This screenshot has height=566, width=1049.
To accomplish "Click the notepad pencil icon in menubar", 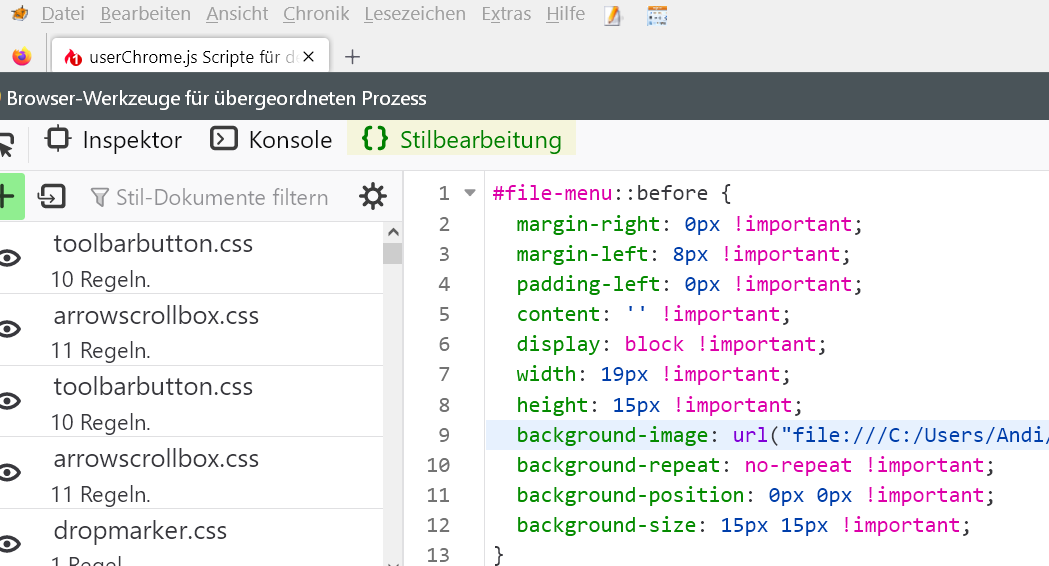I will pyautogui.click(x=613, y=15).
